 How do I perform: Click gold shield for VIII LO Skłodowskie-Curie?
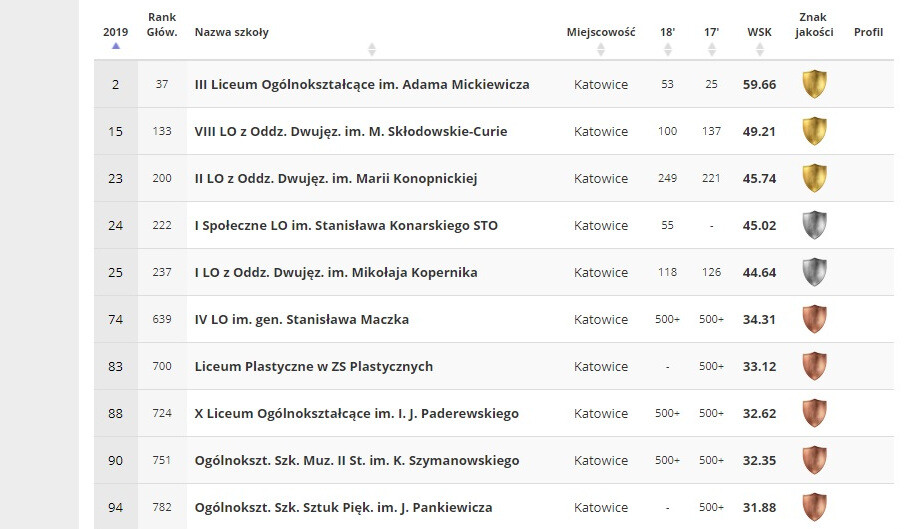click(815, 131)
